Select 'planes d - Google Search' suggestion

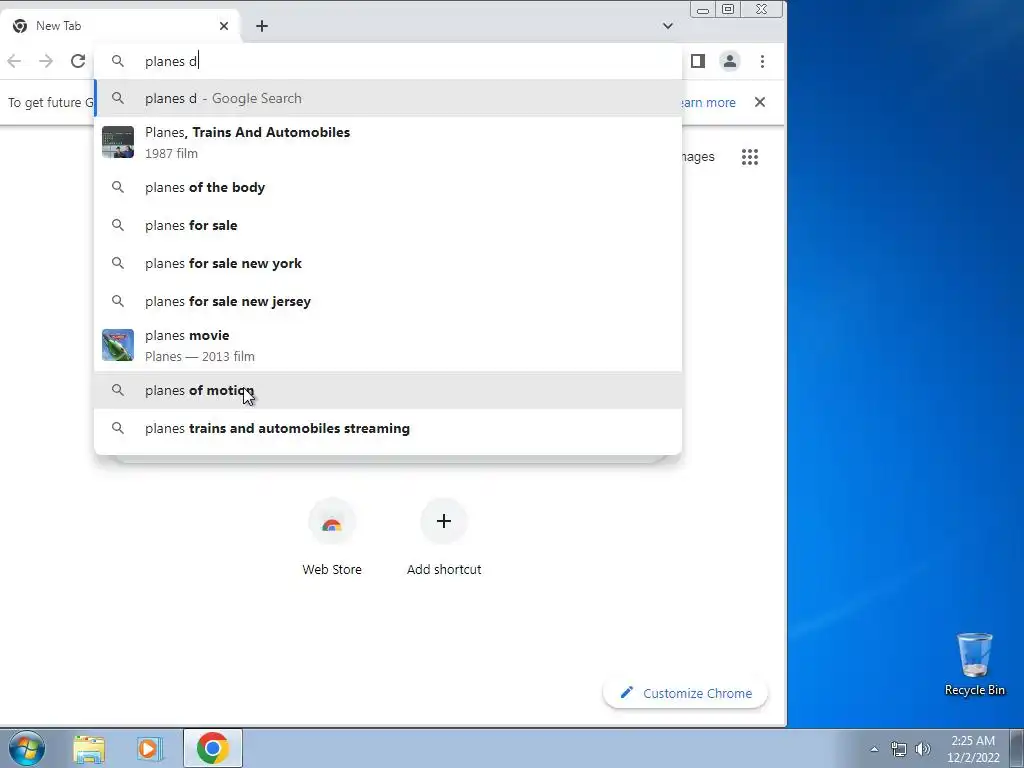[388, 99]
